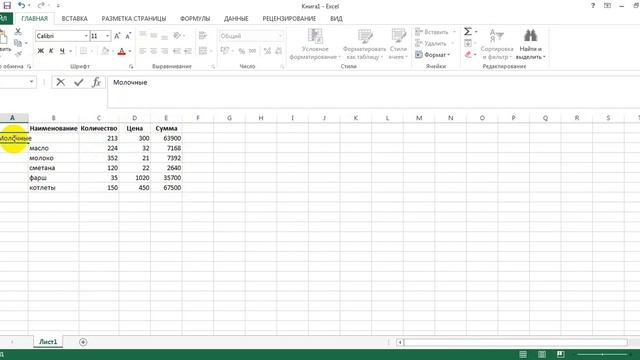
Task: Click the red font color A swatch
Action: (122, 51)
